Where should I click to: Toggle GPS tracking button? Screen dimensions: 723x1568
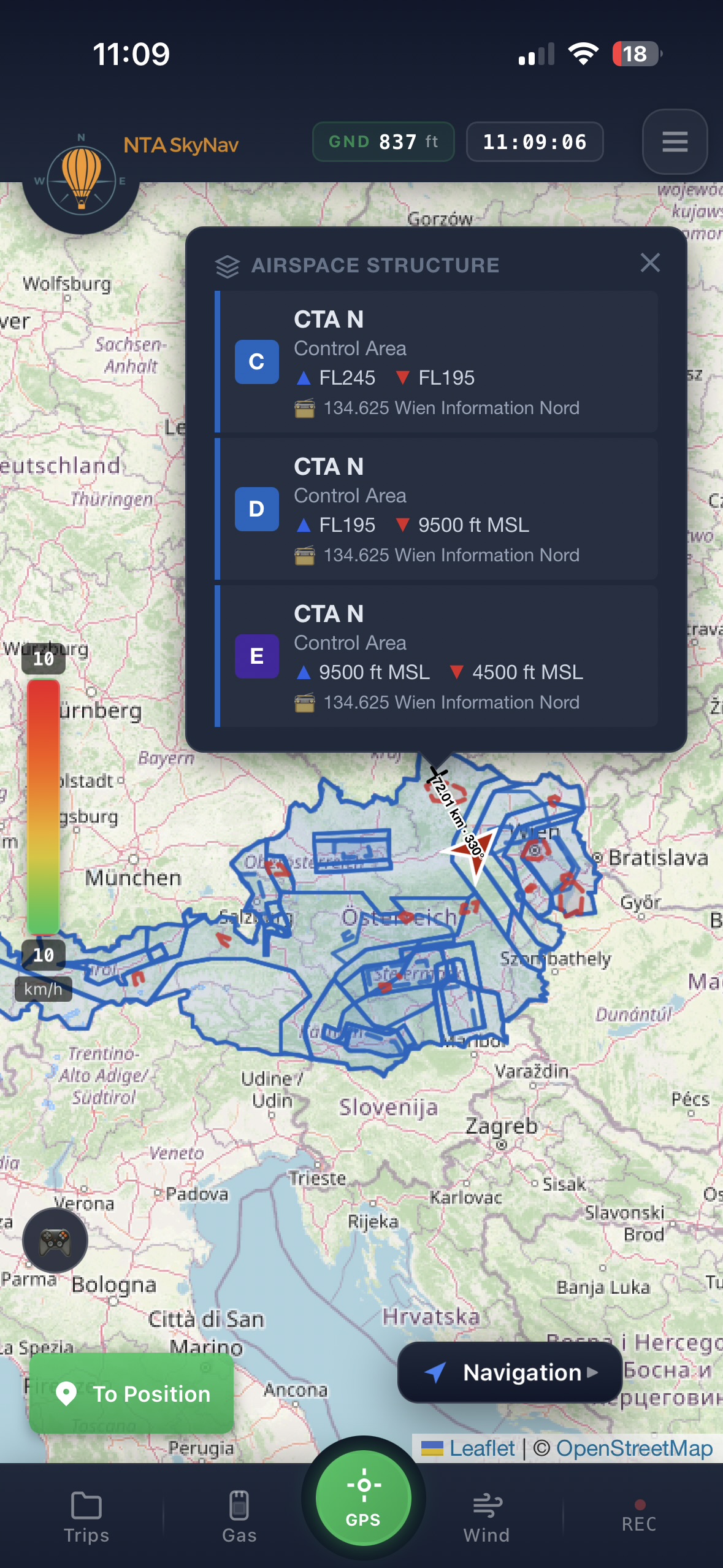(363, 1497)
